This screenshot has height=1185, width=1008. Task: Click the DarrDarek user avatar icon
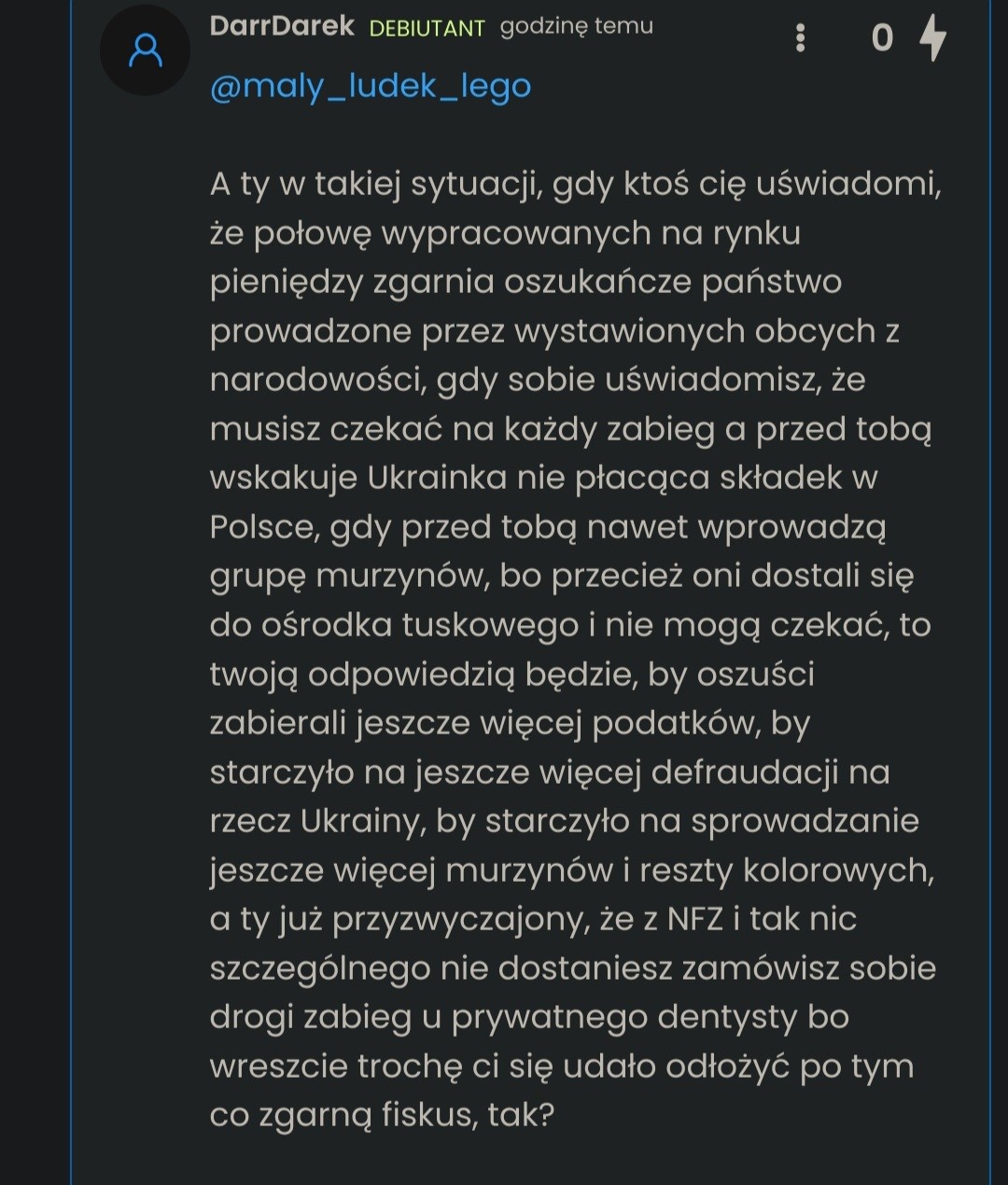click(x=145, y=50)
